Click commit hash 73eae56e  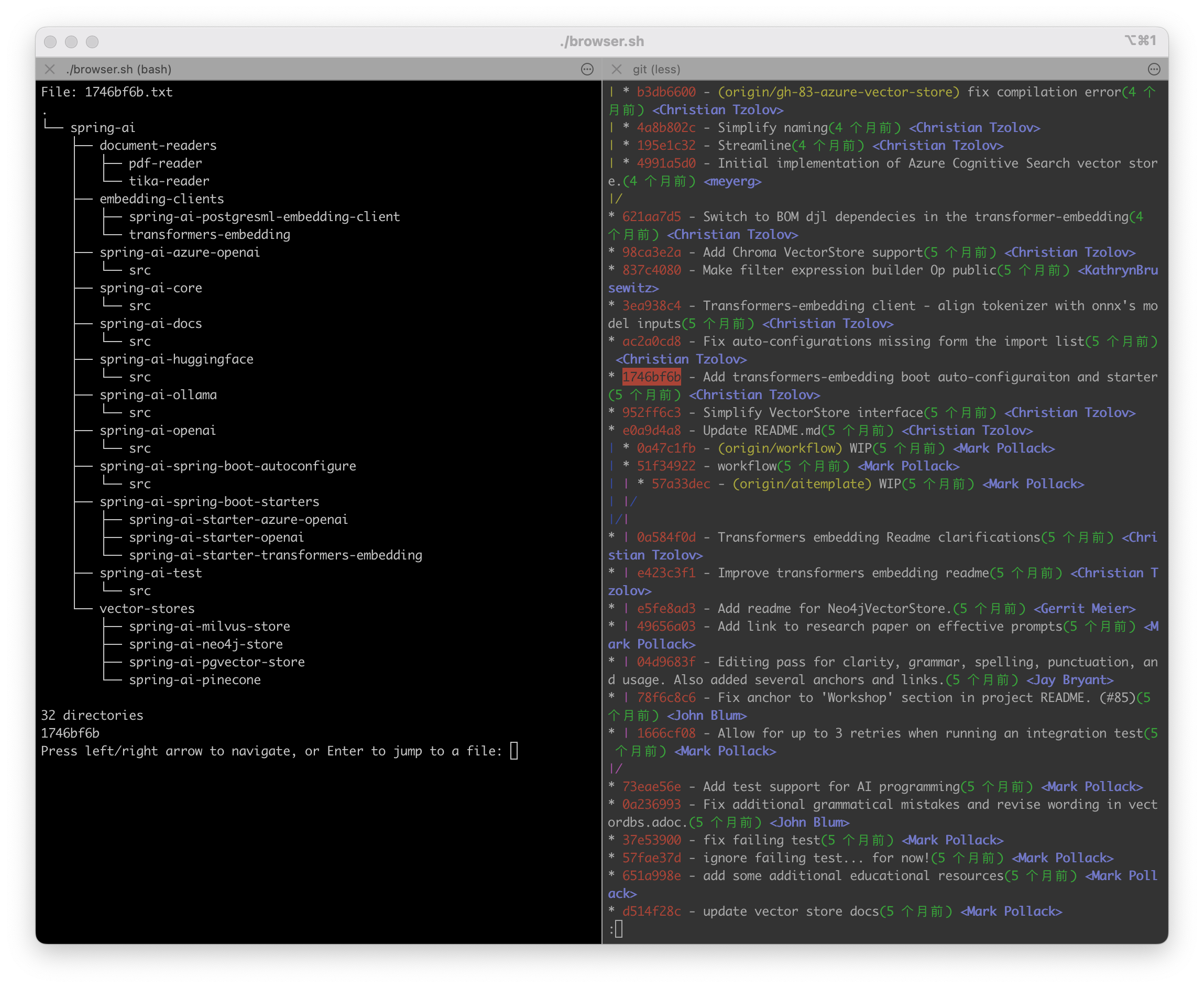click(x=651, y=786)
